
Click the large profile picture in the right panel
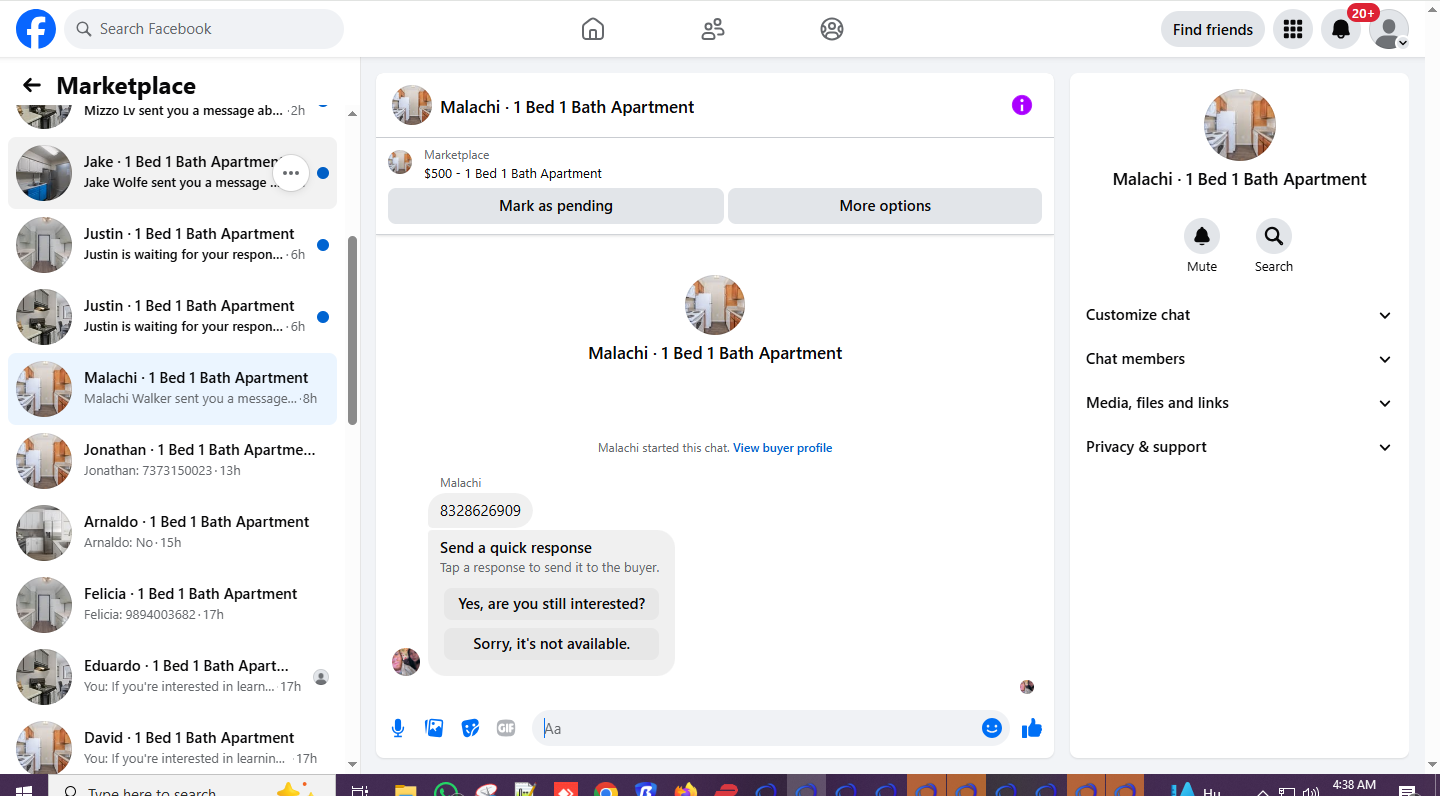(1239, 125)
